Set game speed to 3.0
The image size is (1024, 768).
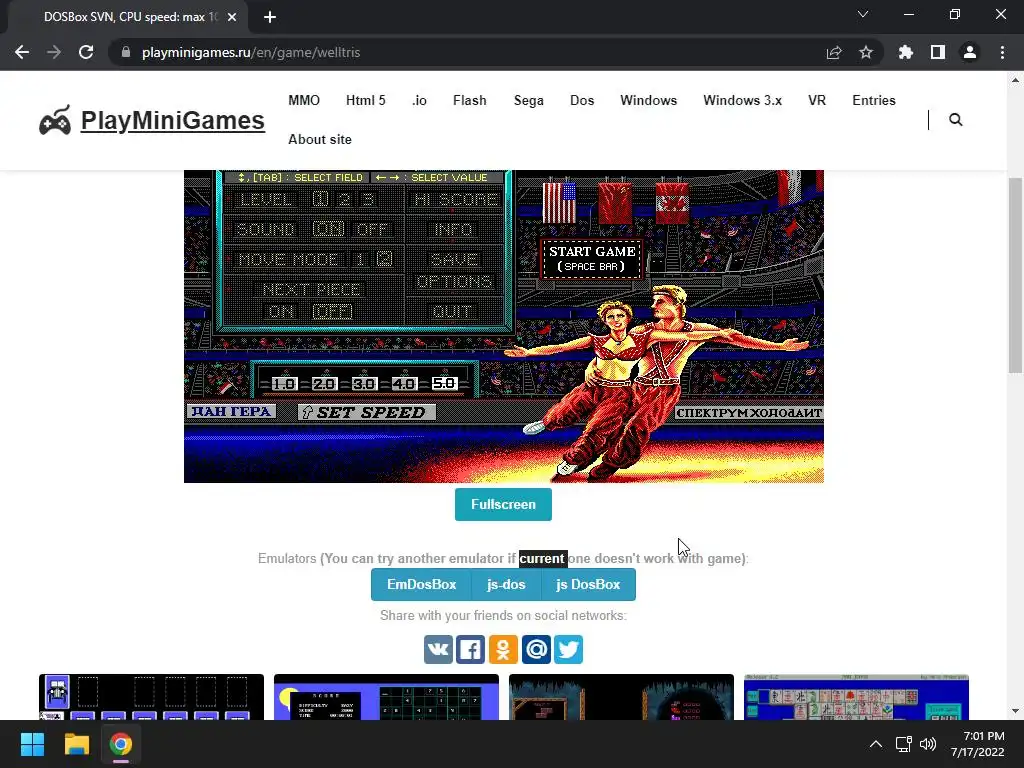point(364,383)
